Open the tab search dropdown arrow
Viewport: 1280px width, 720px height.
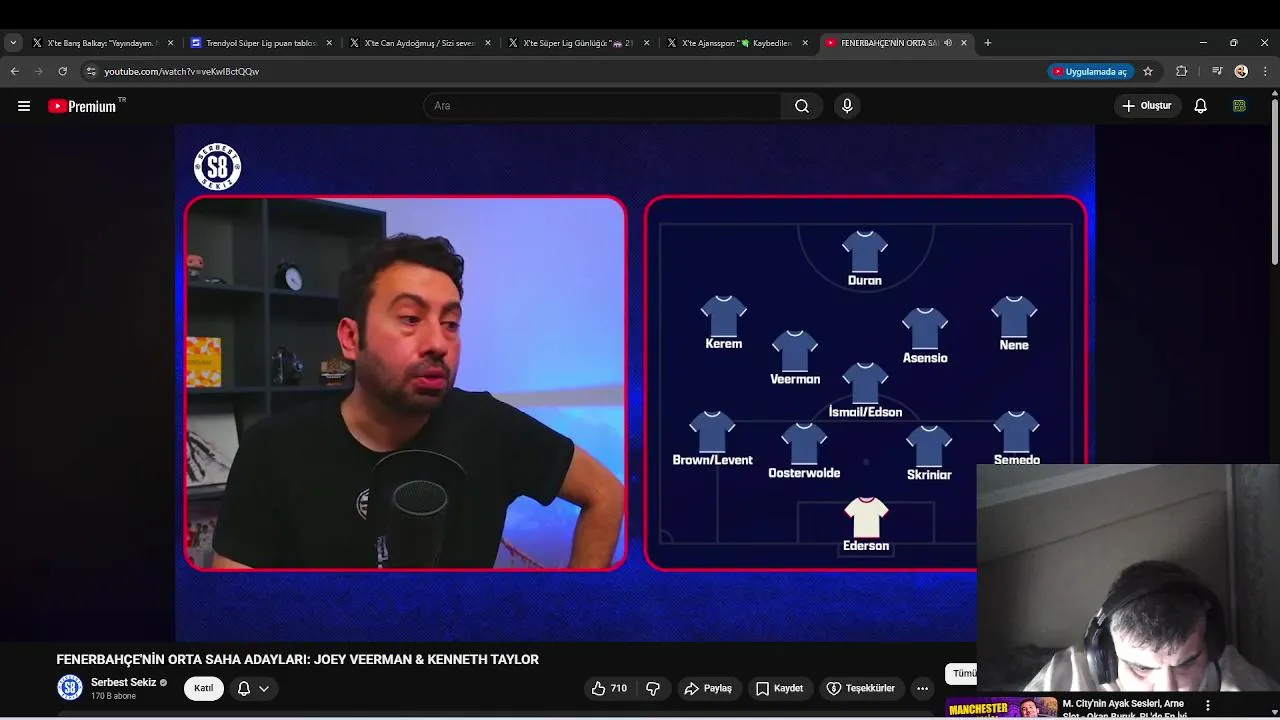coord(13,43)
